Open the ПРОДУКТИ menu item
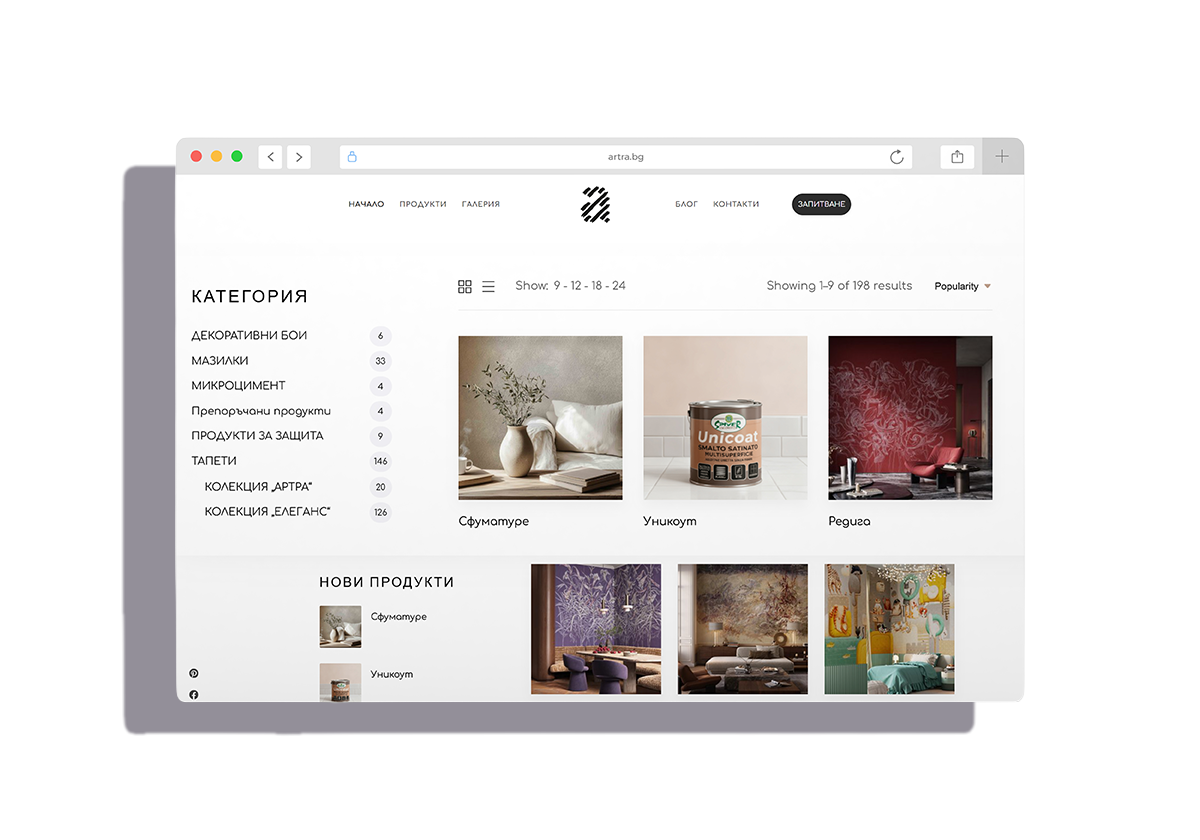 [423, 204]
